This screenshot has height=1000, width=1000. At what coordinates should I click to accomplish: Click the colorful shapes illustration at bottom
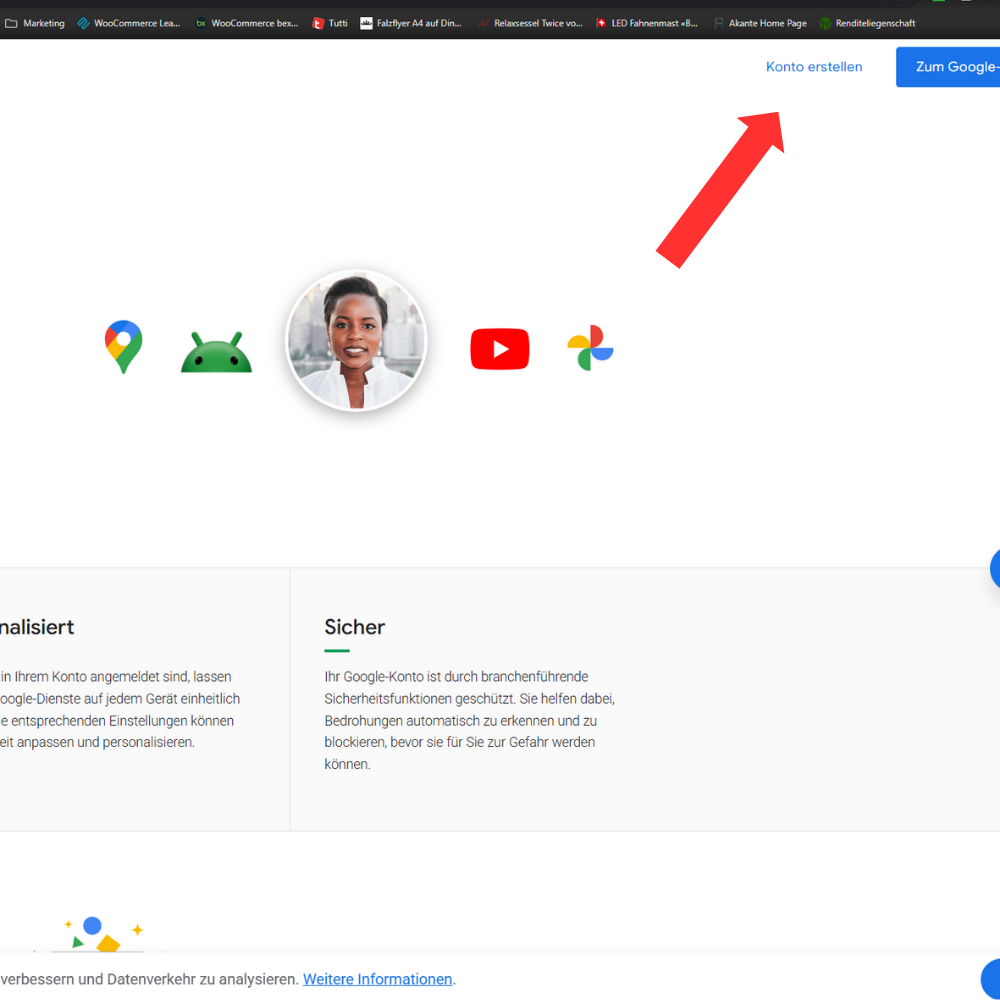100,935
